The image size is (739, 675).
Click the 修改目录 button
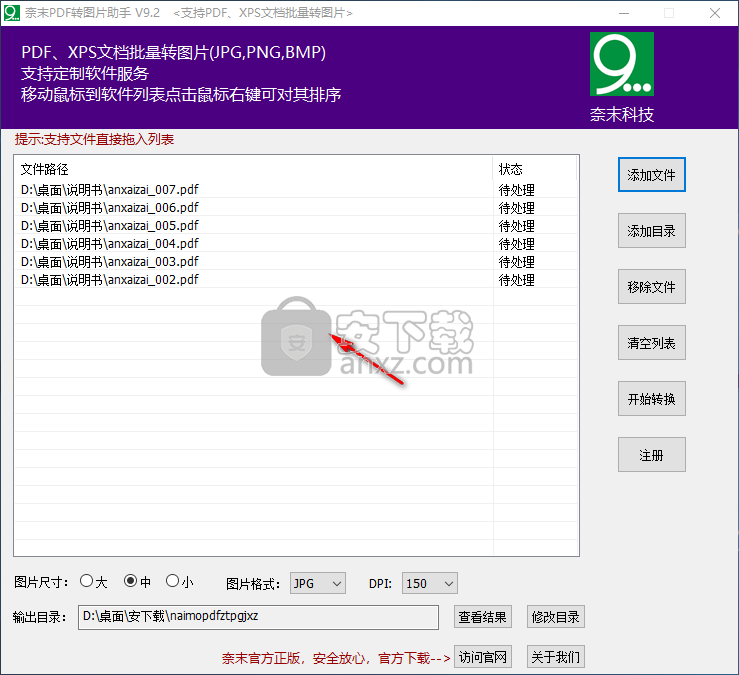tap(556, 617)
